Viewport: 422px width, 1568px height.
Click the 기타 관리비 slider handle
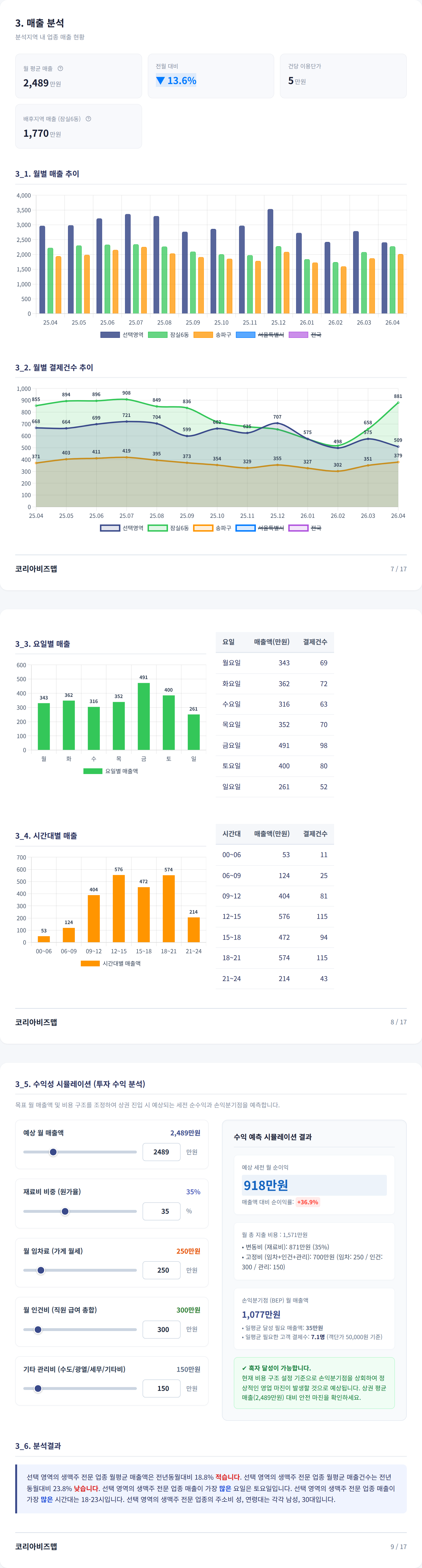click(x=38, y=1389)
